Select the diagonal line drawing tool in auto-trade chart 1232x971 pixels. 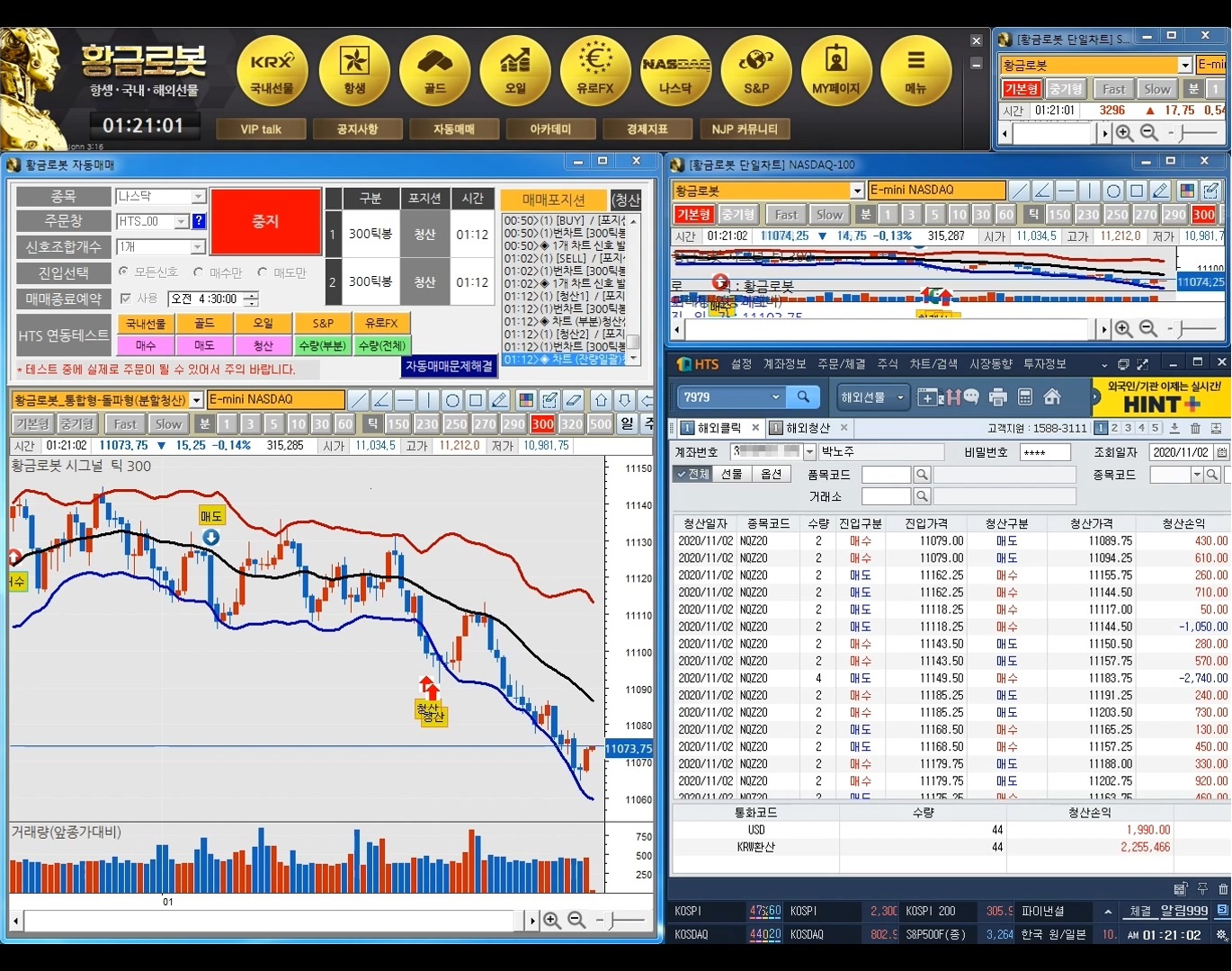click(358, 400)
